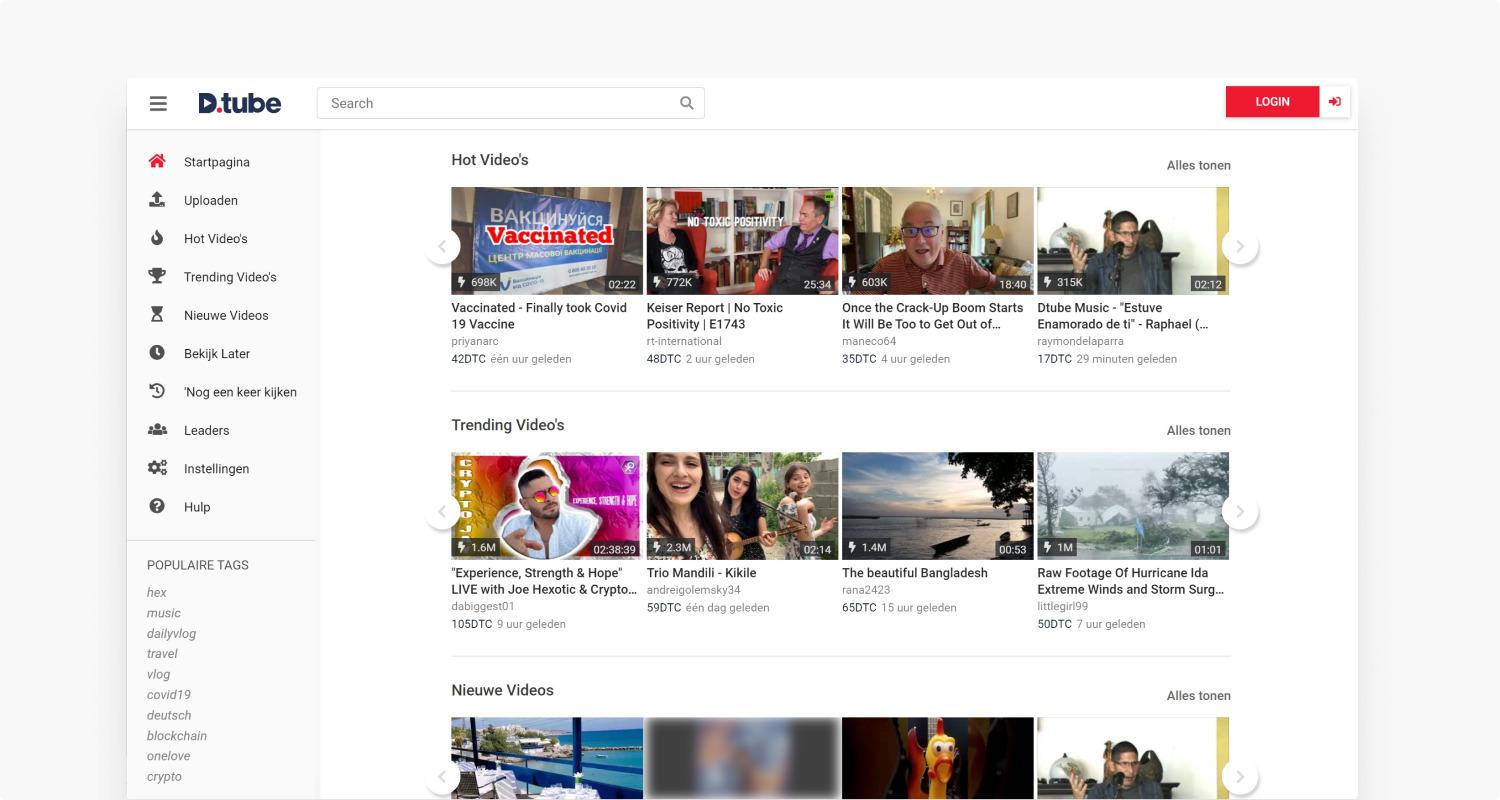Click Trending Video's carousel left arrow
Viewport: 1500px width, 800px height.
442,511
